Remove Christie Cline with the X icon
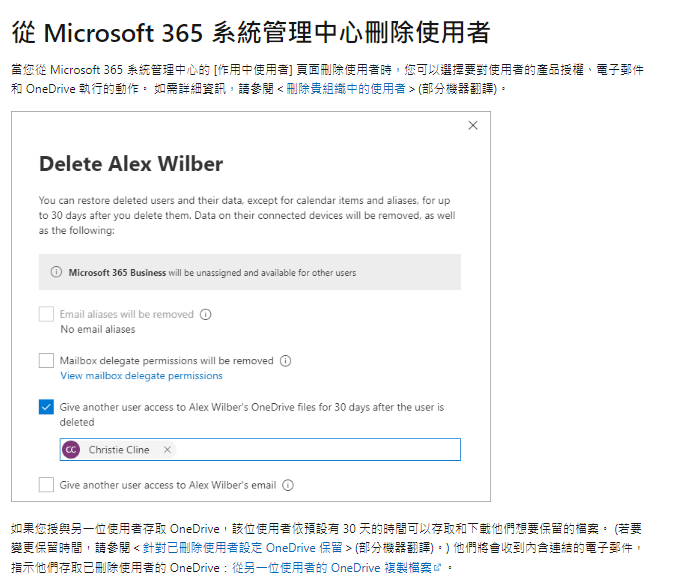This screenshot has width=678, height=585. point(167,450)
